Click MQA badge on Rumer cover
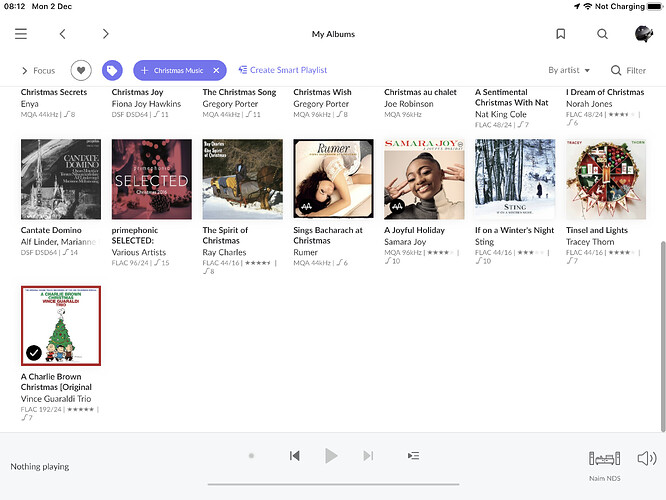This screenshot has width=666, height=500. pos(306,206)
